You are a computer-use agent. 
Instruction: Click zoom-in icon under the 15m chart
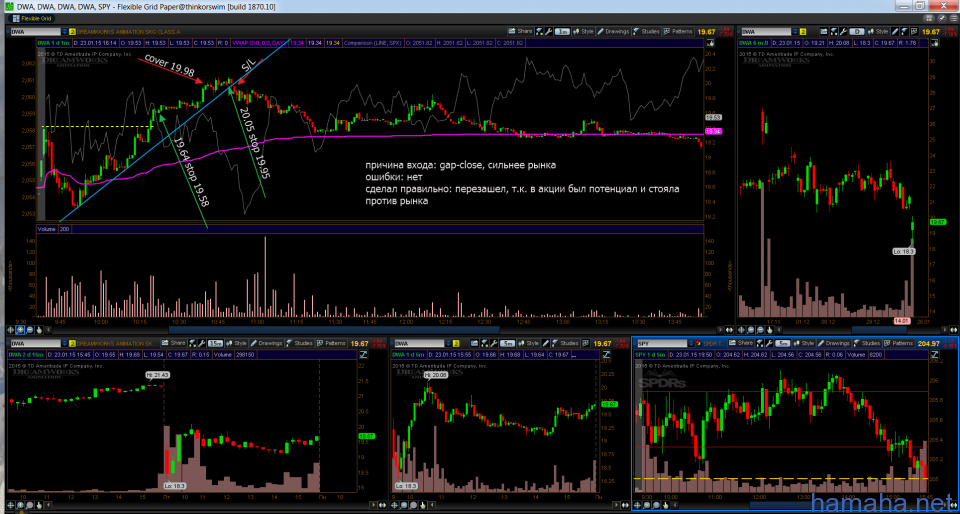coord(20,505)
